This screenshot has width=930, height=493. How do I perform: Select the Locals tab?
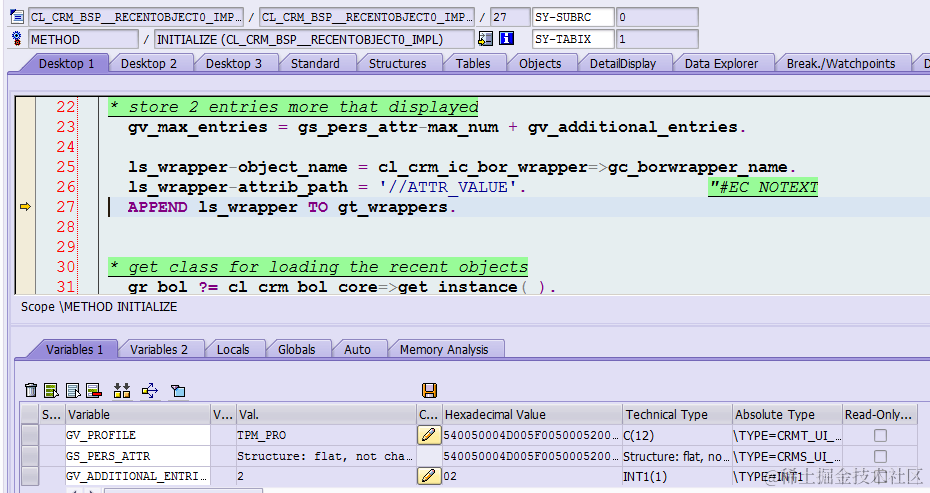pos(233,349)
